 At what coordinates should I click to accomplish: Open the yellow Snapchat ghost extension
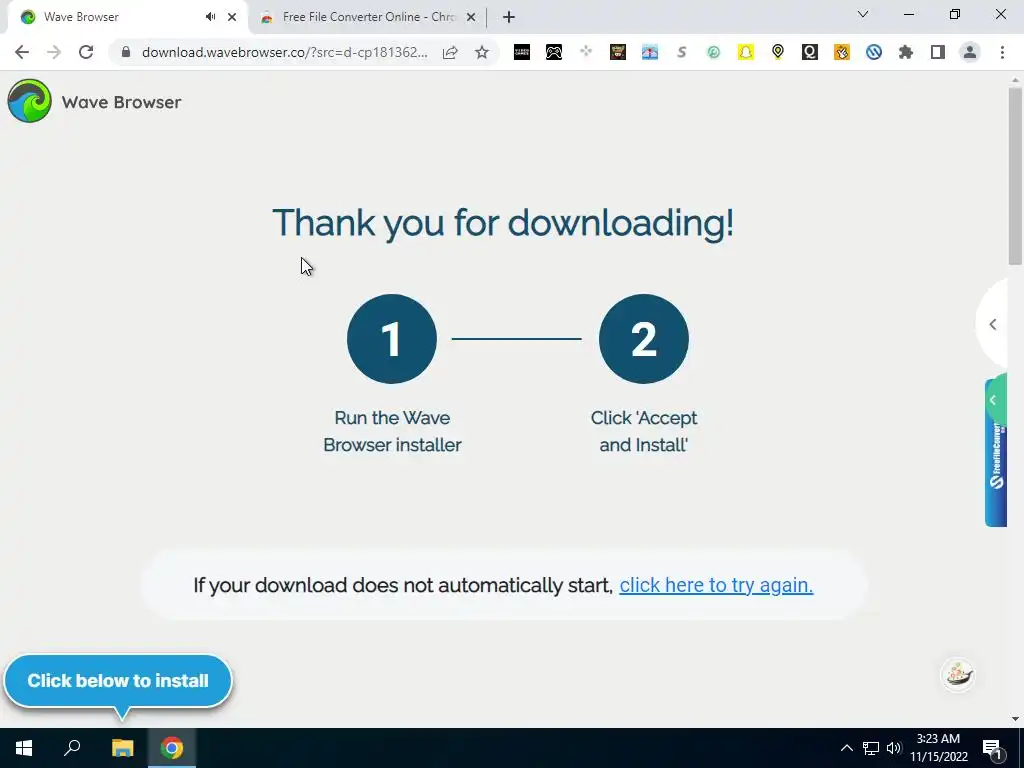point(746,52)
